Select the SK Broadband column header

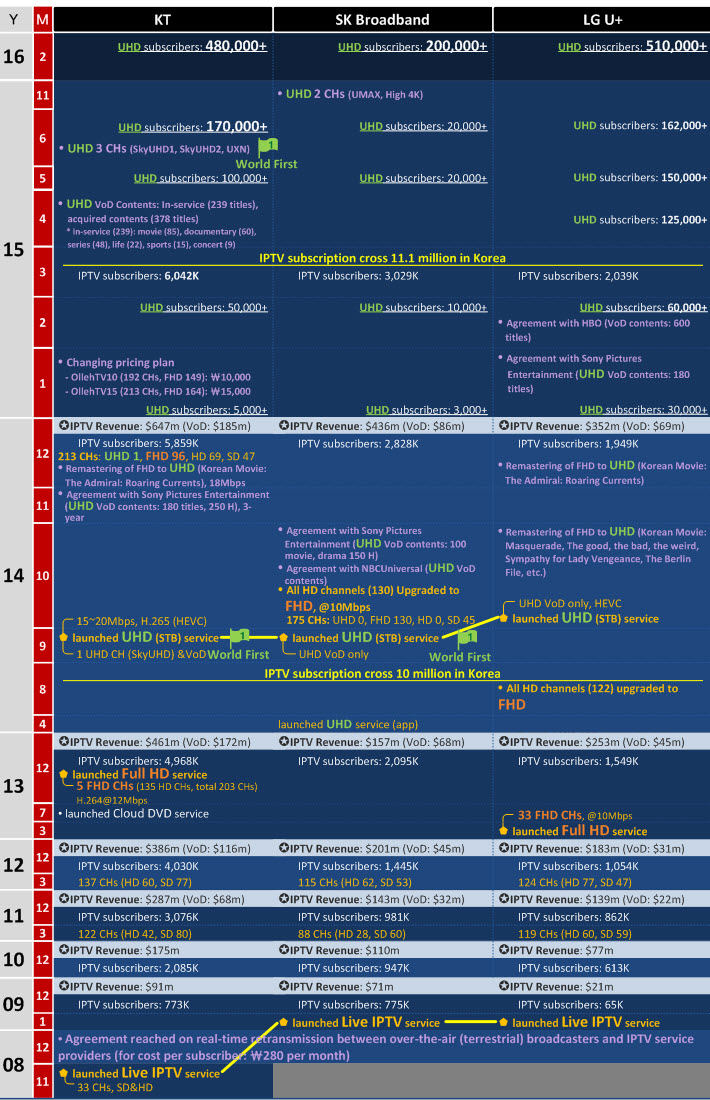(382, 20)
